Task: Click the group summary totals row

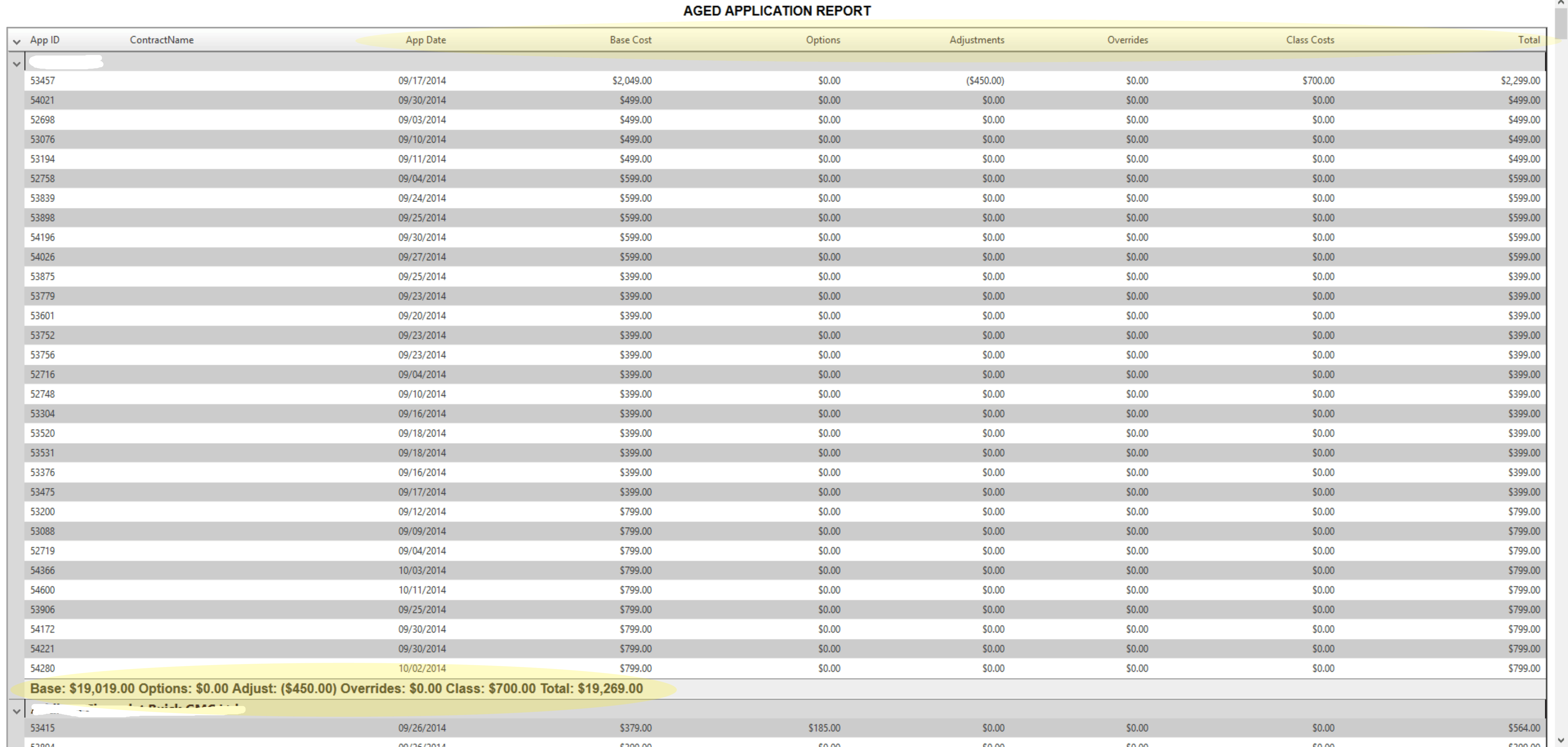Action: (336, 689)
